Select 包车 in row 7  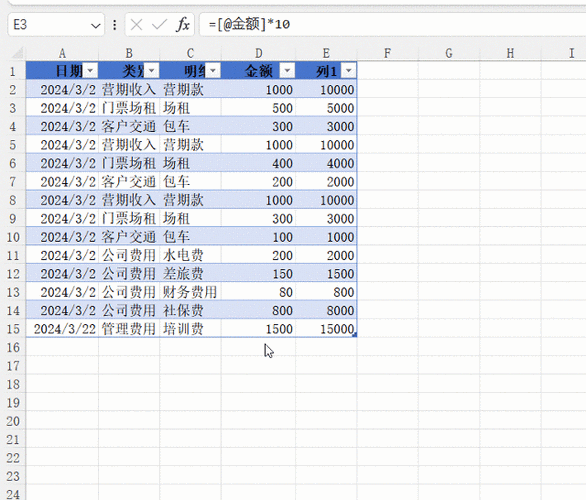[x=190, y=182]
